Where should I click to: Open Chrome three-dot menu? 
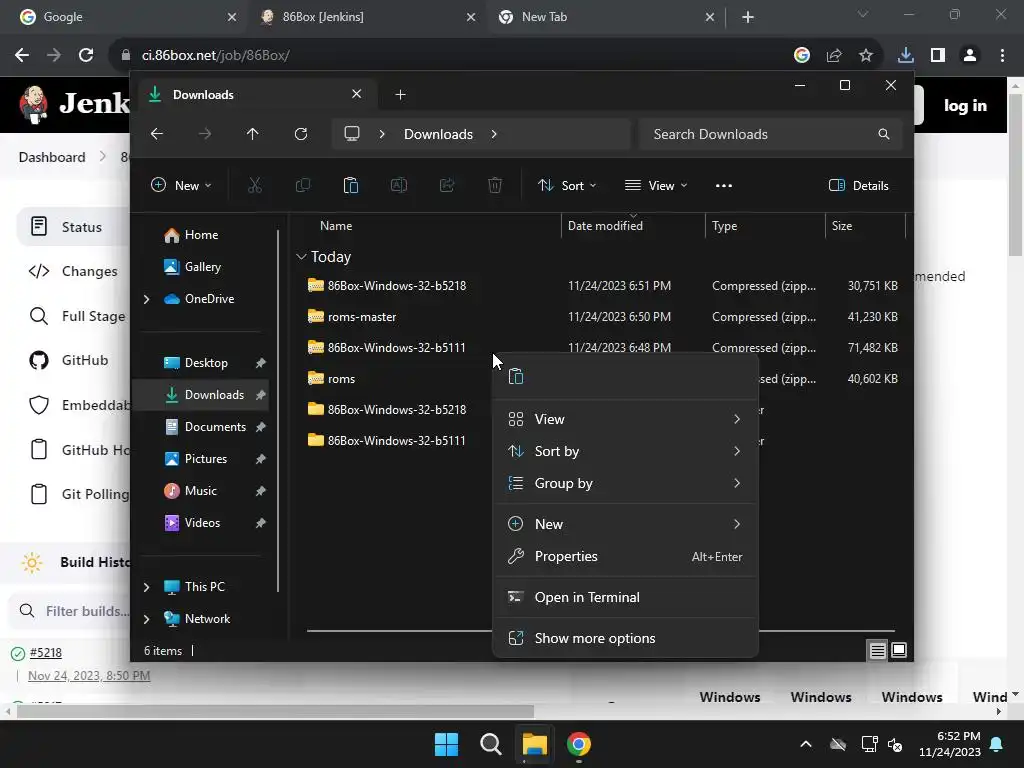(x=1002, y=56)
